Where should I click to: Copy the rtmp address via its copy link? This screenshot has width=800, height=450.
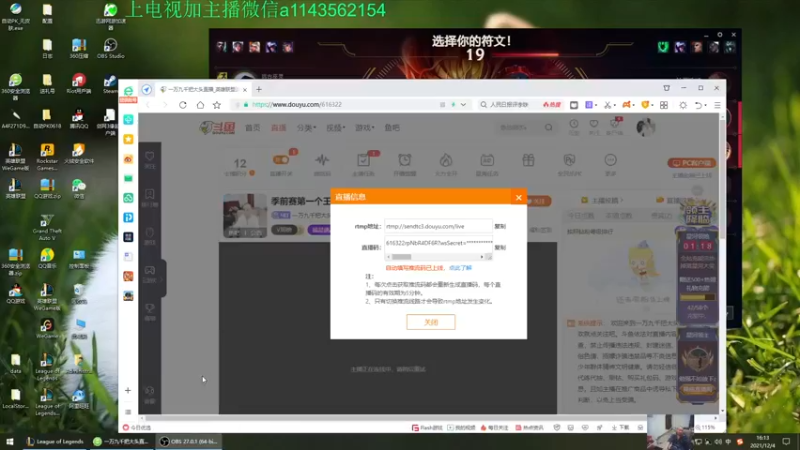coord(500,226)
